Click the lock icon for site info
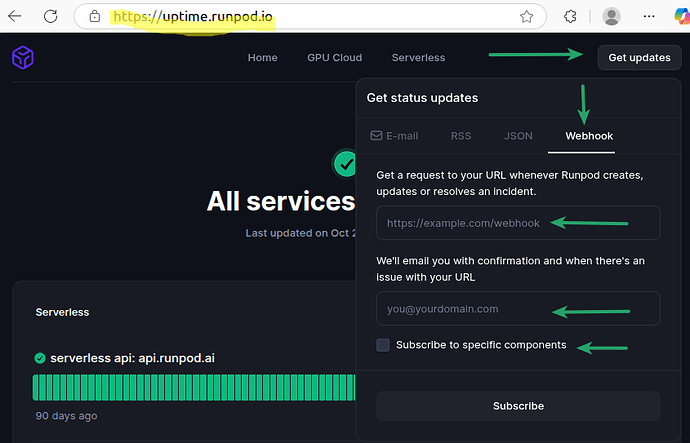This screenshot has height=443, width=690. [95, 17]
